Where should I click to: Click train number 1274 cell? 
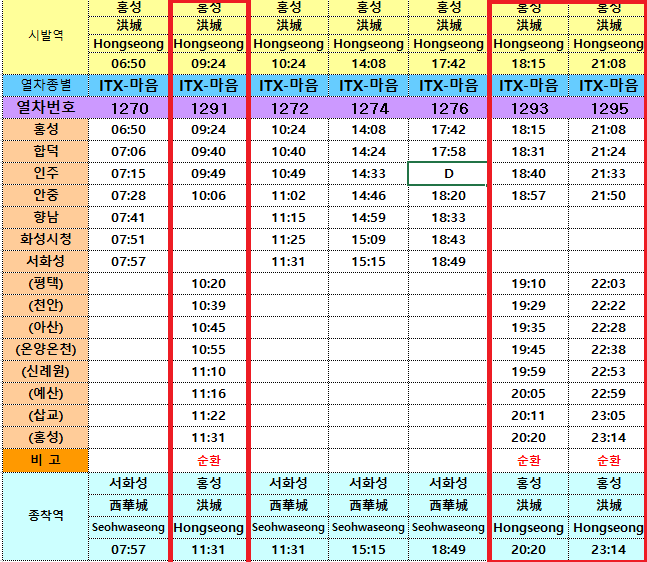click(x=369, y=108)
